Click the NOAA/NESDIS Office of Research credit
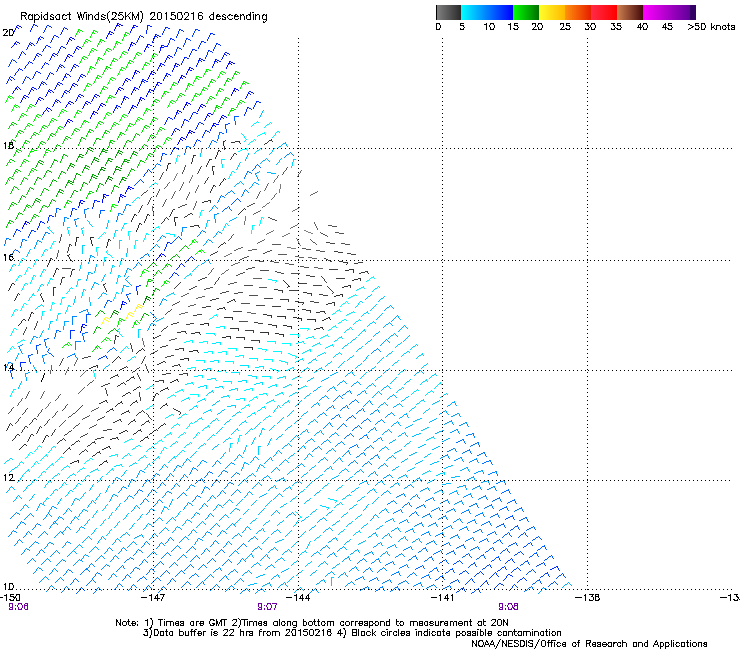 click(x=589, y=643)
